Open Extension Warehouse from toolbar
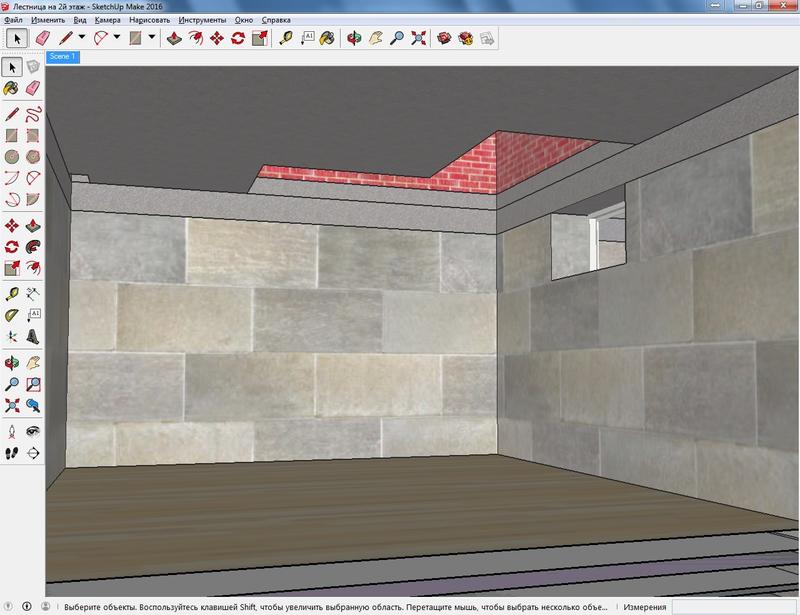Image resolution: width=800 pixels, height=615 pixels. tap(466, 38)
